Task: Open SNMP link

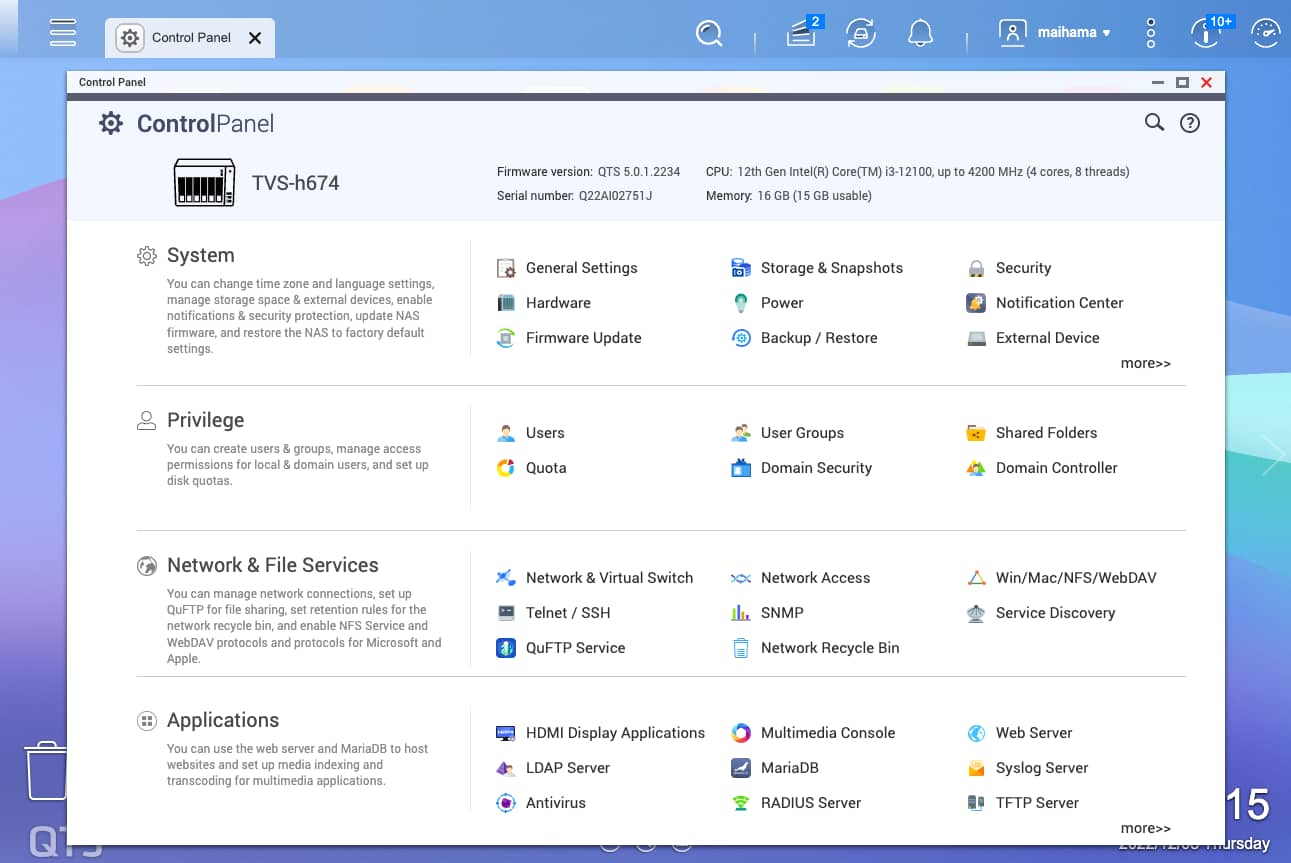Action: [782, 613]
